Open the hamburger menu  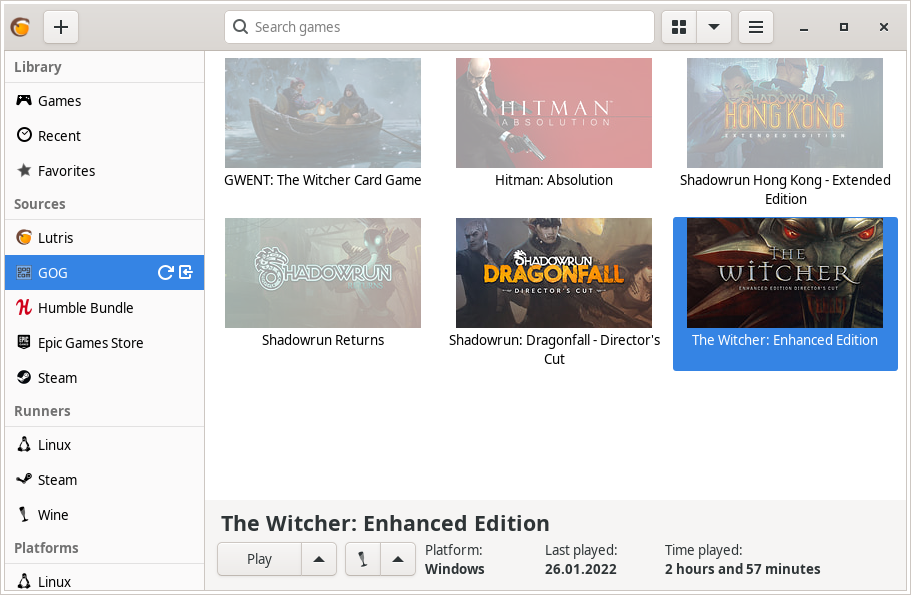pyautogui.click(x=755, y=27)
